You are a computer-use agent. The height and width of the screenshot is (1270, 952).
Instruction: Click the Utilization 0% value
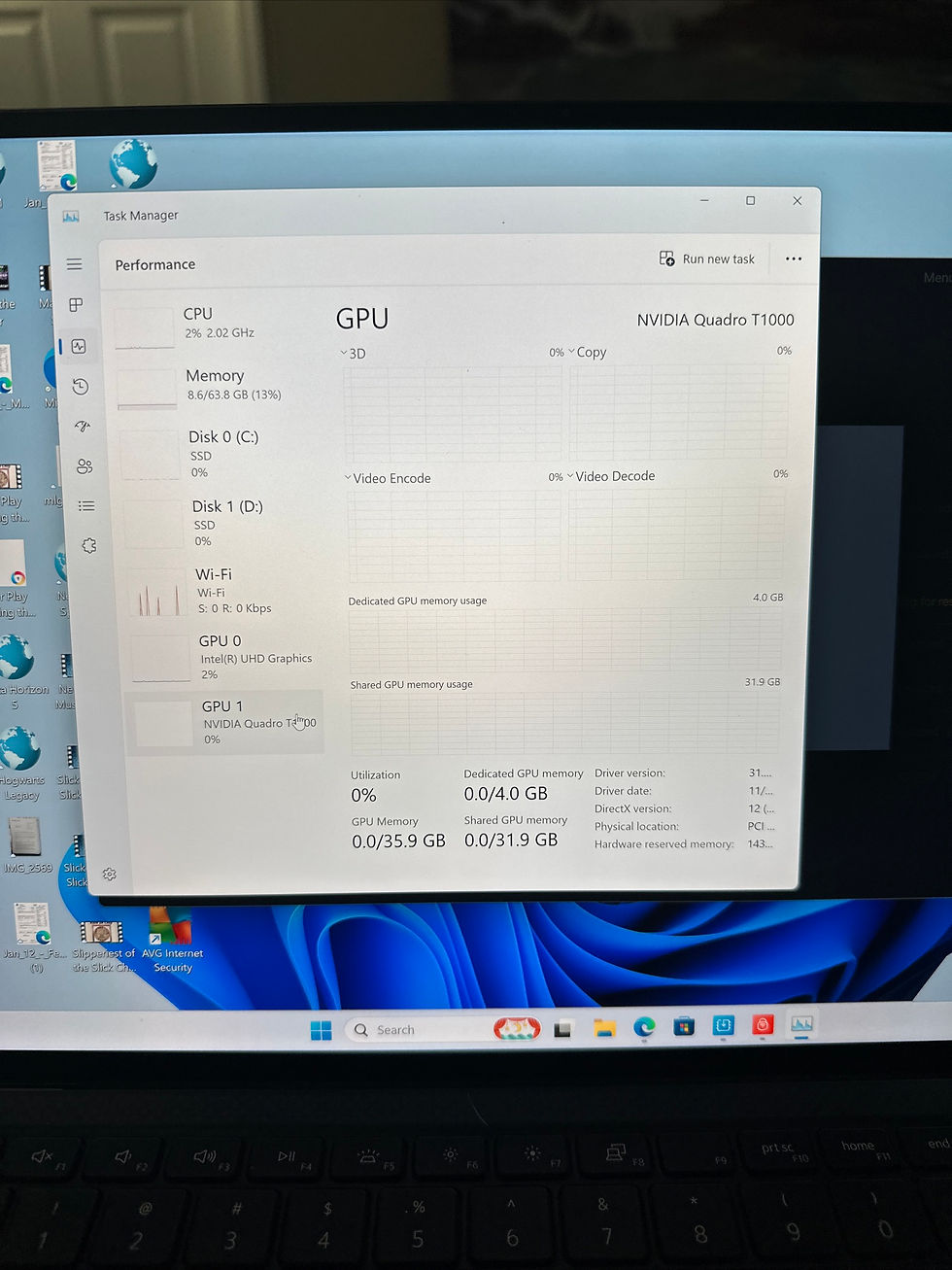tap(363, 795)
